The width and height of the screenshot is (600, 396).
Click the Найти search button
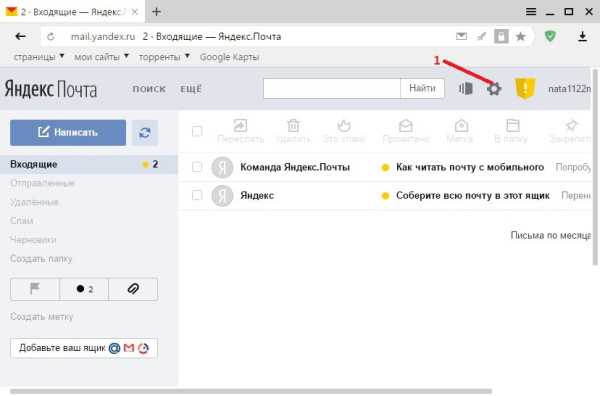tap(422, 88)
